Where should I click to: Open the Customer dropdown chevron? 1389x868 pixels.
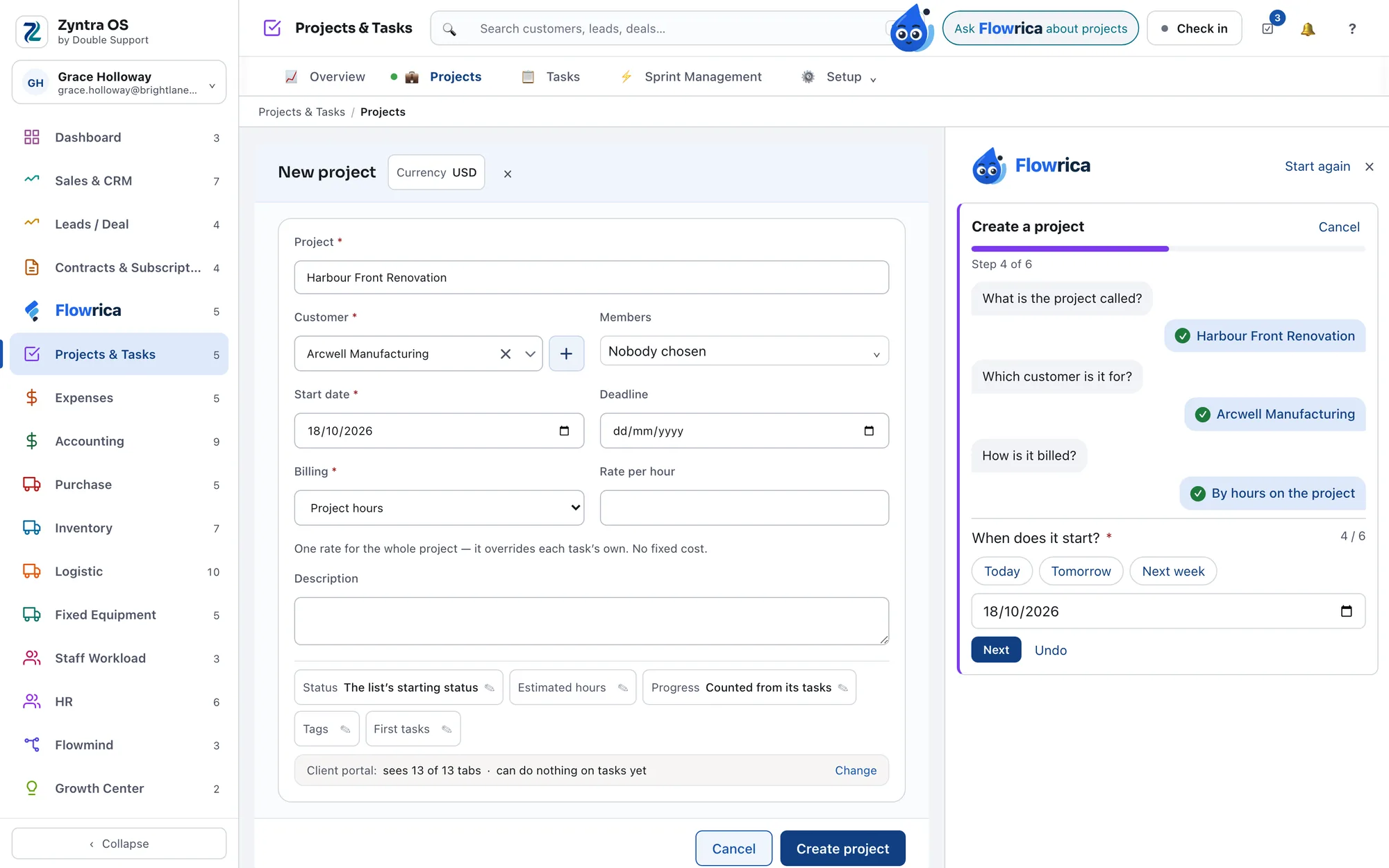pyautogui.click(x=530, y=354)
